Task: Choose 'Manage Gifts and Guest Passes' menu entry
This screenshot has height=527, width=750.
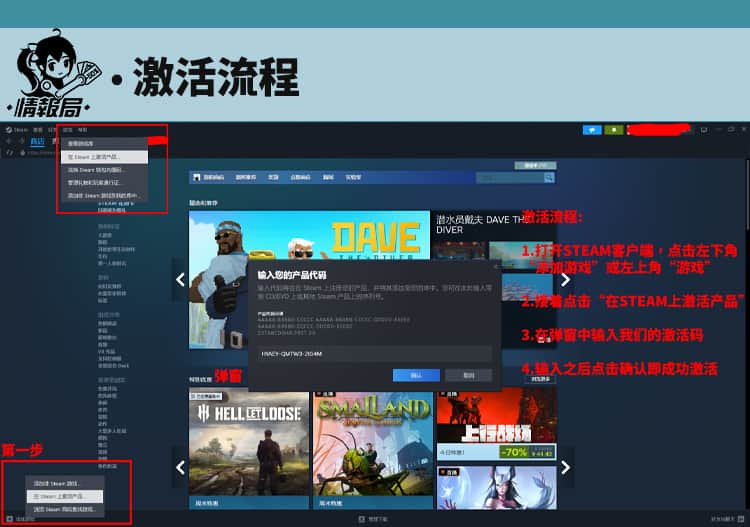Action: tap(104, 183)
